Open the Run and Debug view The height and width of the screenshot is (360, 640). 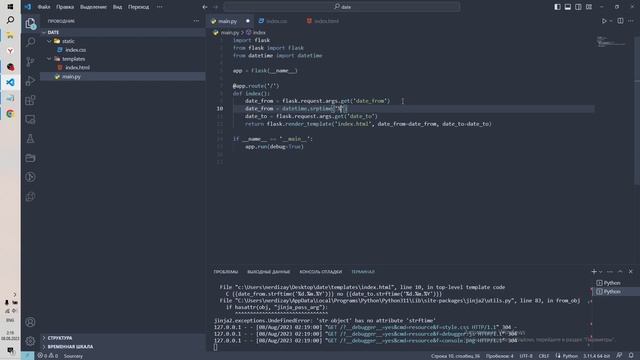point(30,81)
